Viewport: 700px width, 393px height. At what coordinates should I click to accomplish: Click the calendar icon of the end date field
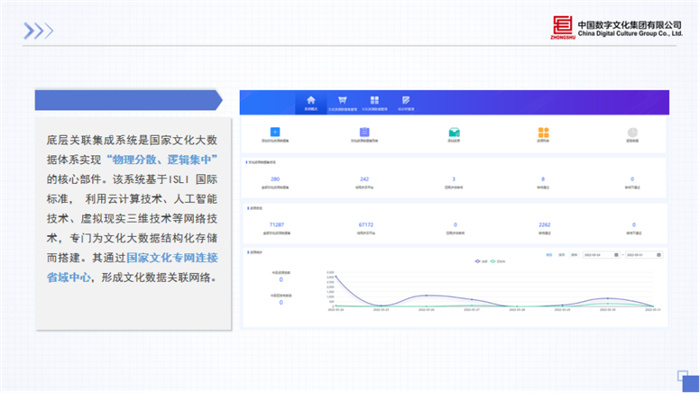click(x=658, y=255)
